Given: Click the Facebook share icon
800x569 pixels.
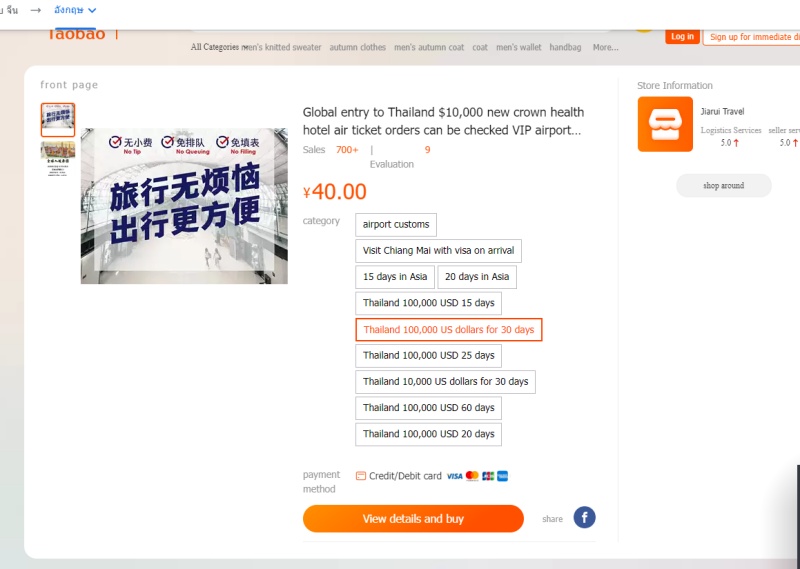Looking at the screenshot, I should (x=584, y=517).
